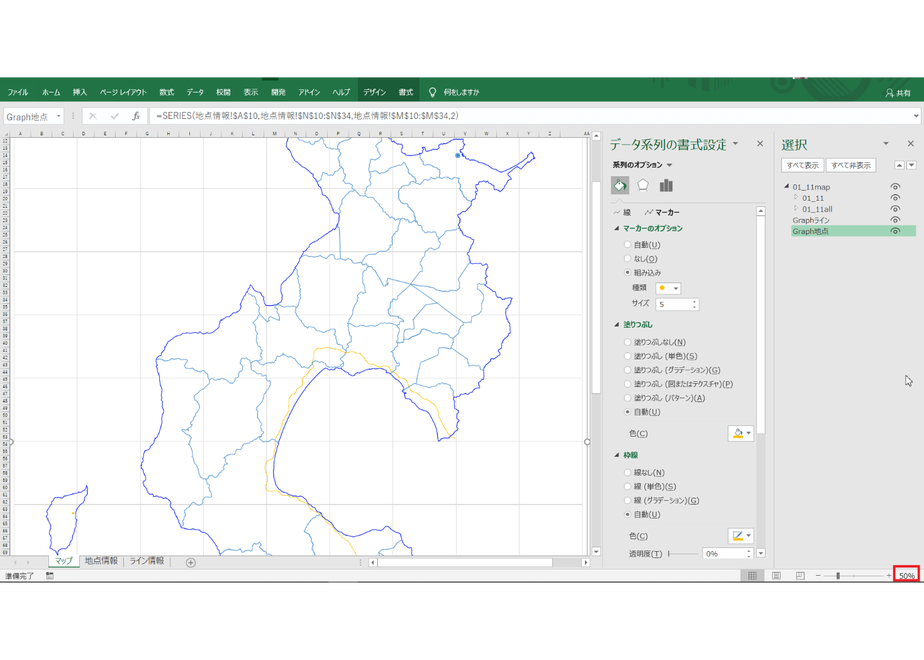Open the border 色(C) color picker
The height and width of the screenshot is (660, 924).
point(741,536)
